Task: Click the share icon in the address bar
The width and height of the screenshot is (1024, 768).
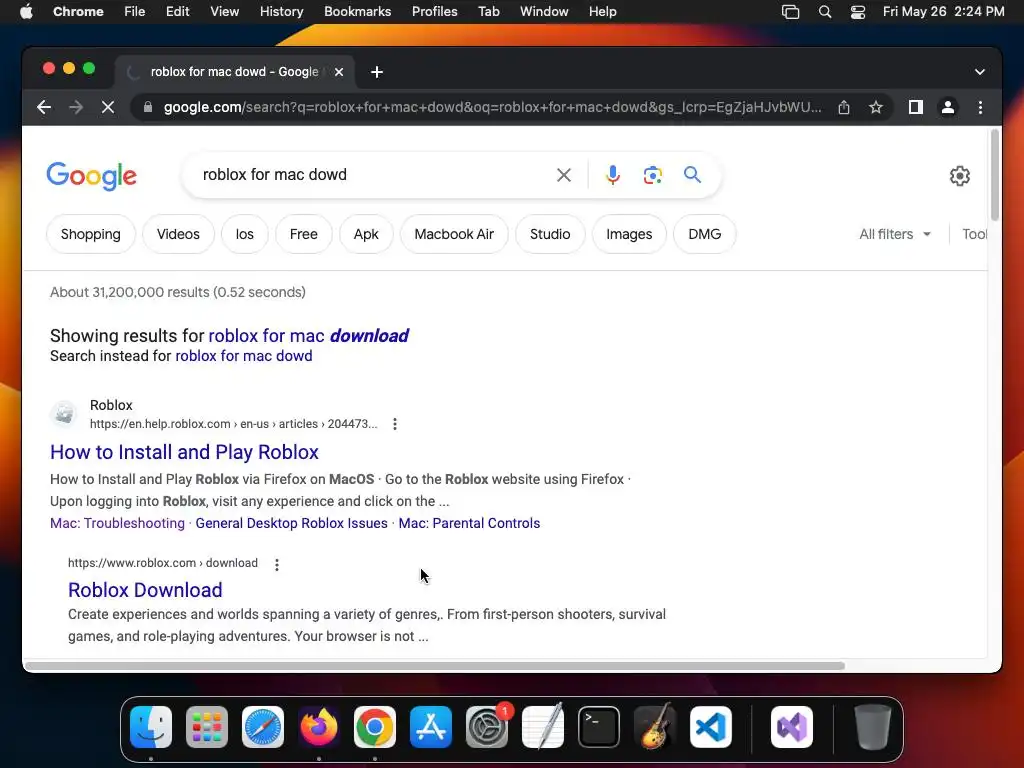Action: click(x=844, y=107)
